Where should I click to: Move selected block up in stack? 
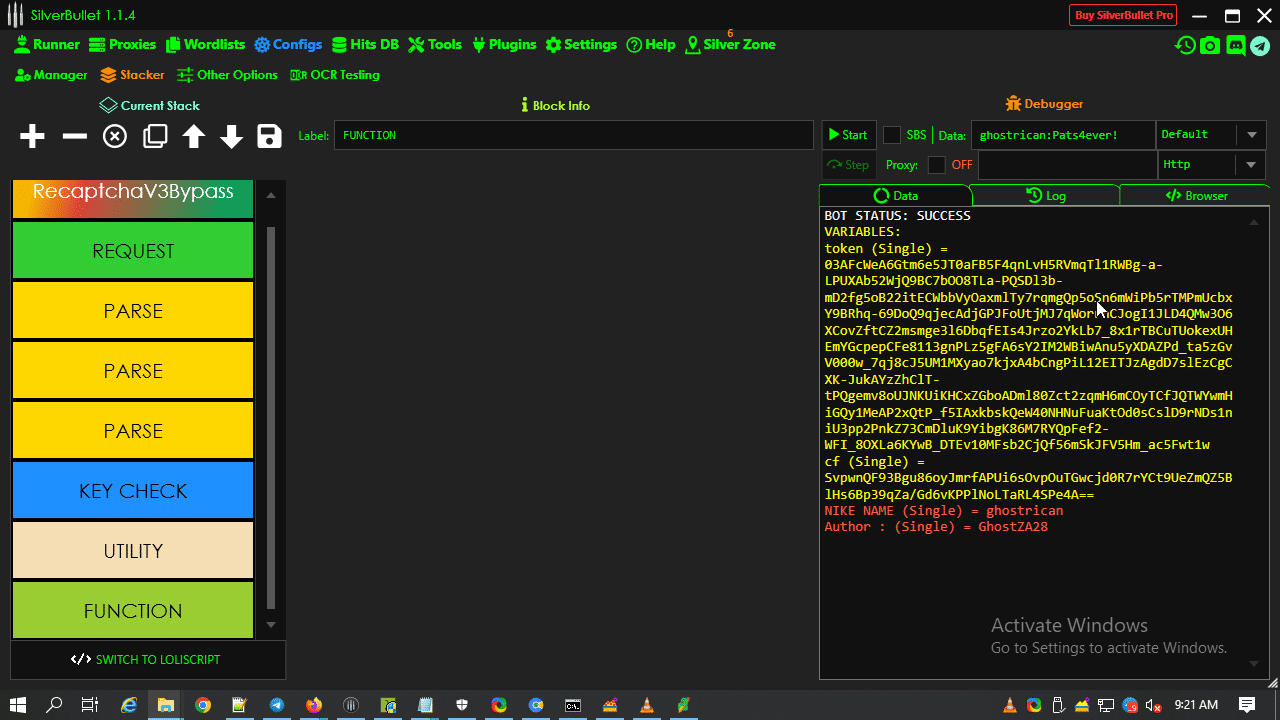point(193,136)
